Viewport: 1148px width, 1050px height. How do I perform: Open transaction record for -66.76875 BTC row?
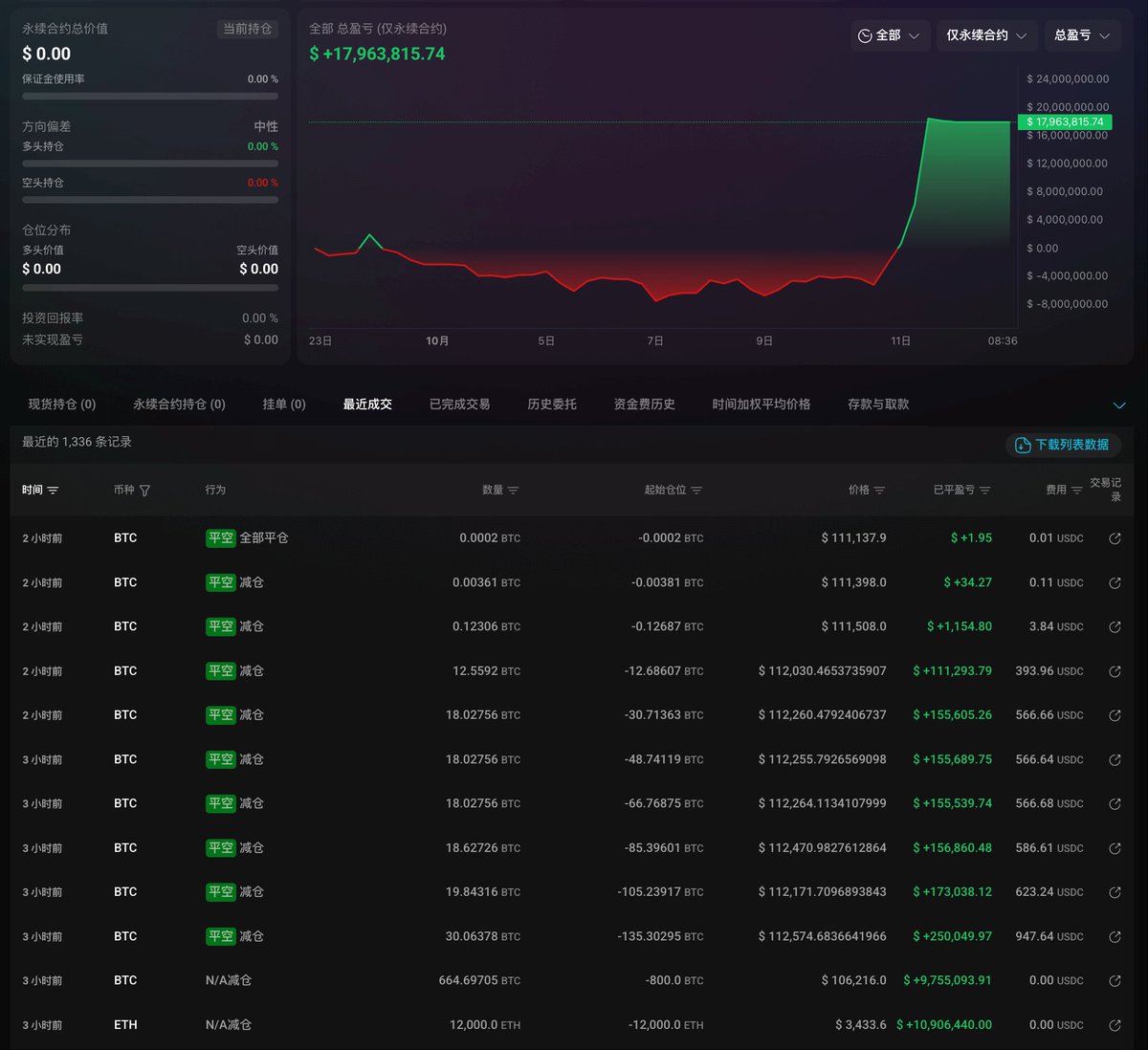(x=1115, y=803)
